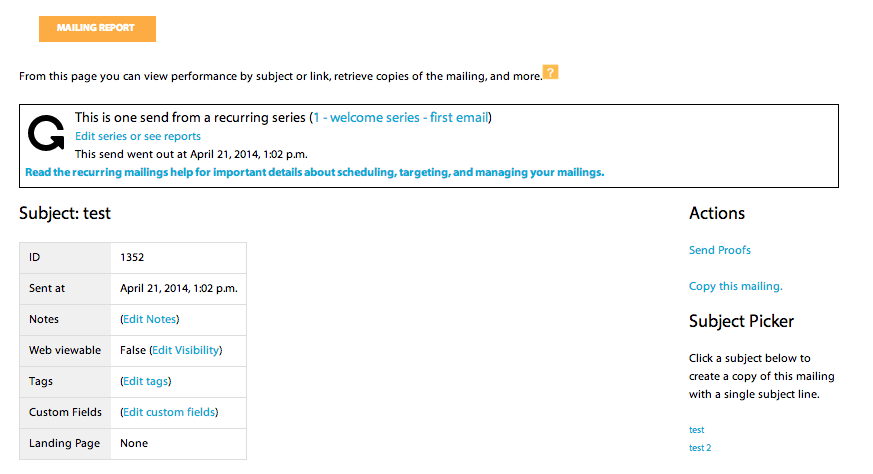Click the Edit custom fields link
Image resolution: width=873 pixels, height=474 pixels.
click(169, 412)
